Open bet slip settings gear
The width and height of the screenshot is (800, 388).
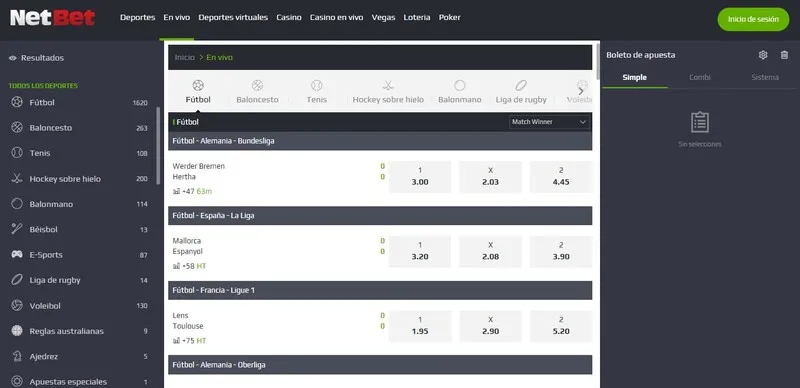tap(763, 55)
